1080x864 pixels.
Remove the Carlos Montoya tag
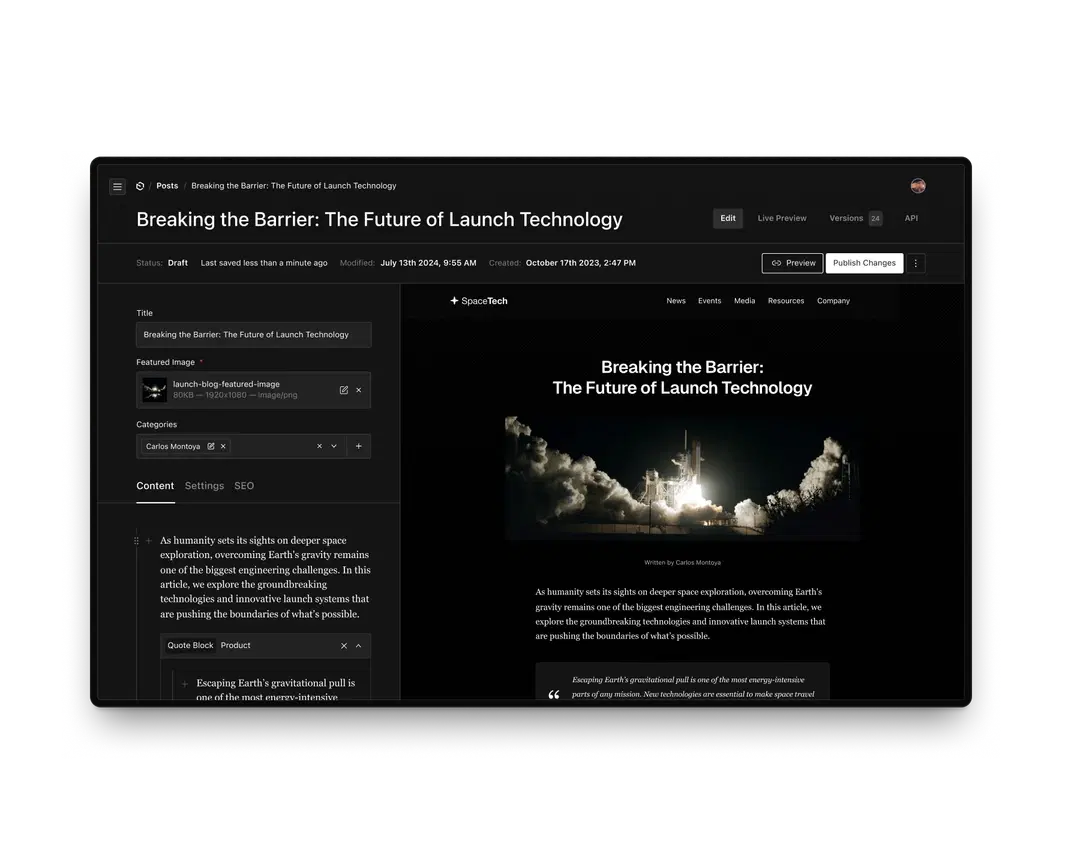point(223,446)
